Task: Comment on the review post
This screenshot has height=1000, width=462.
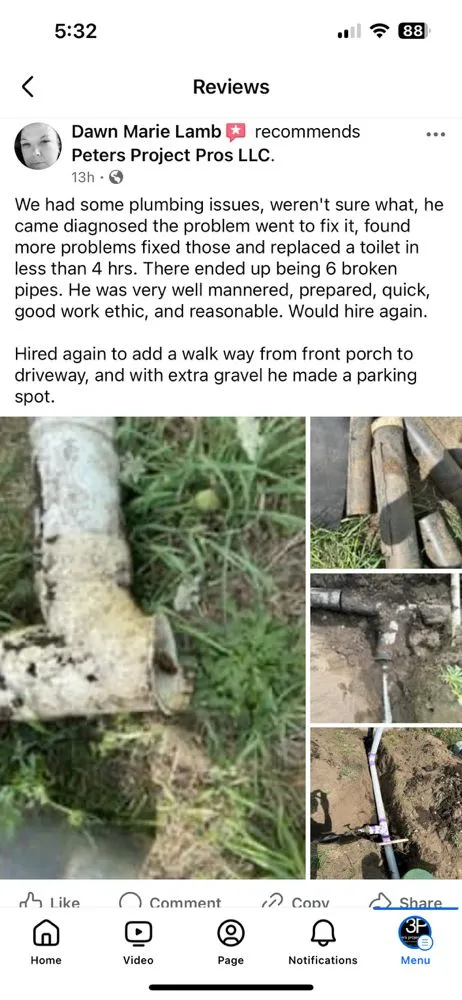Action: pyautogui.click(x=170, y=902)
